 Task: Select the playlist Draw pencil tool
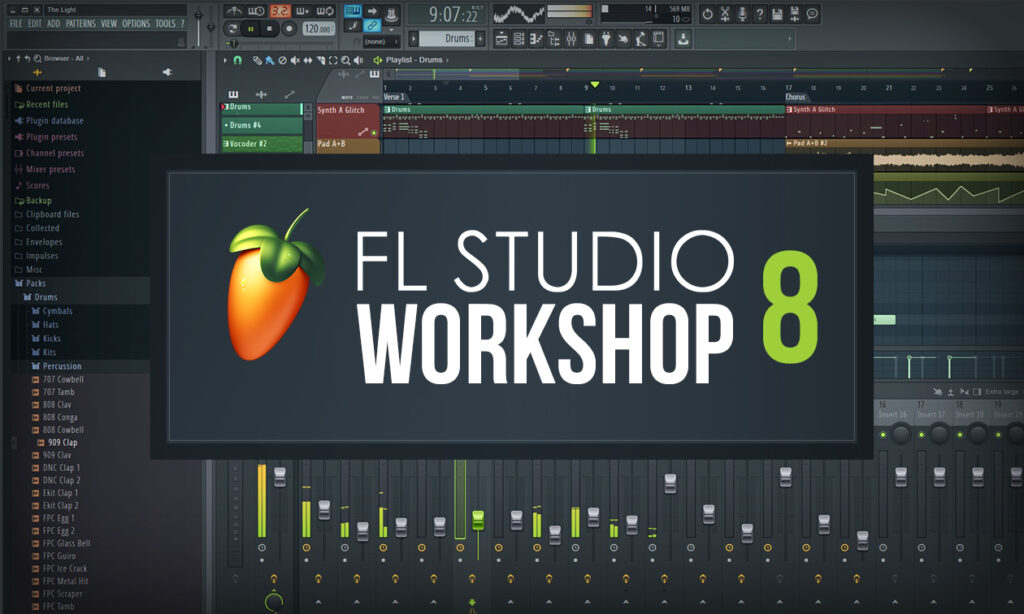[257, 60]
